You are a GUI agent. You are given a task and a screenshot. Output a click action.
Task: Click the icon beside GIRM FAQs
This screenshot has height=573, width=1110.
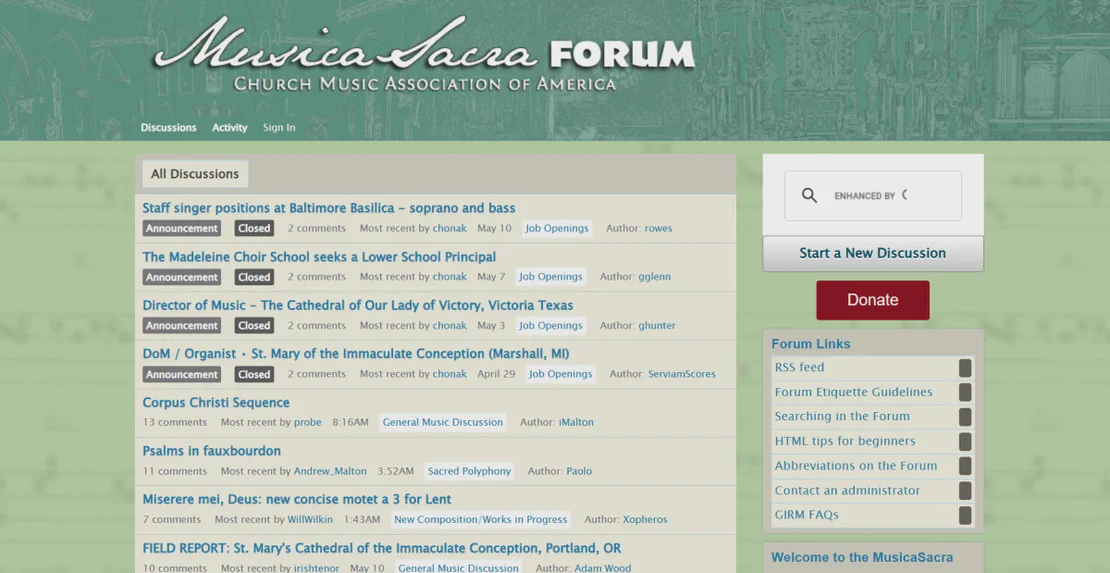coord(965,515)
